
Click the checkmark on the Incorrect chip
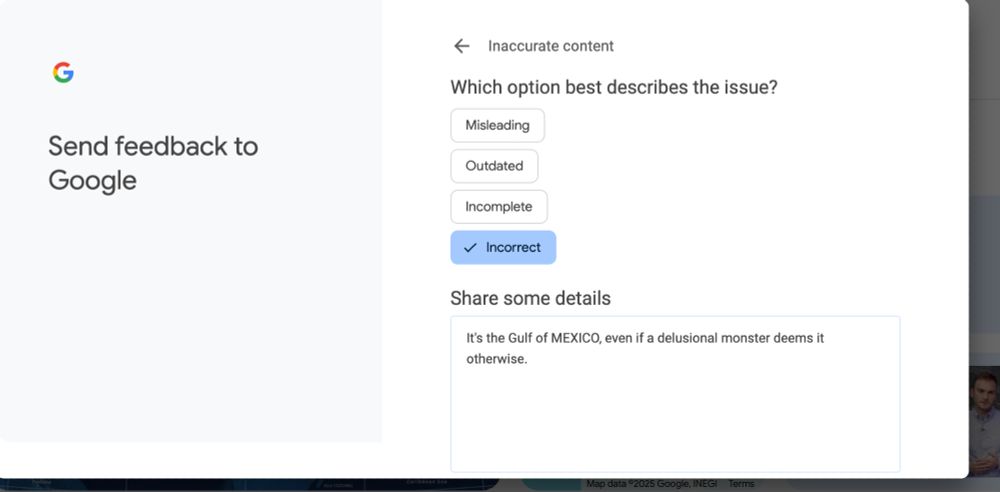[x=470, y=248]
